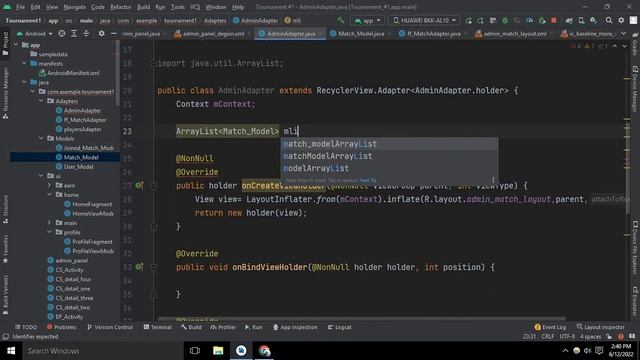Open Project panel options gear

coord(101,33)
